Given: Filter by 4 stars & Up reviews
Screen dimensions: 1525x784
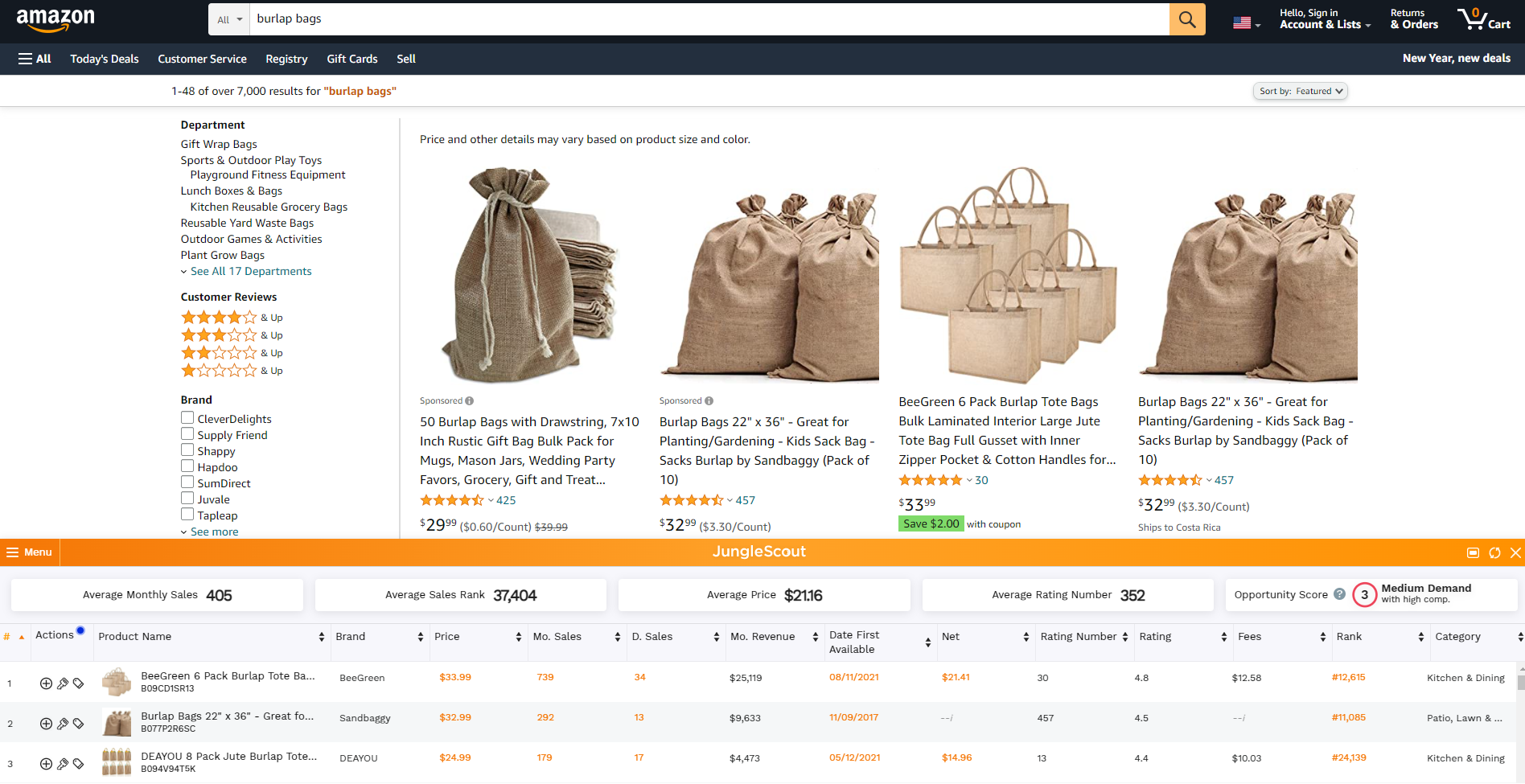Looking at the screenshot, I should (x=232, y=318).
